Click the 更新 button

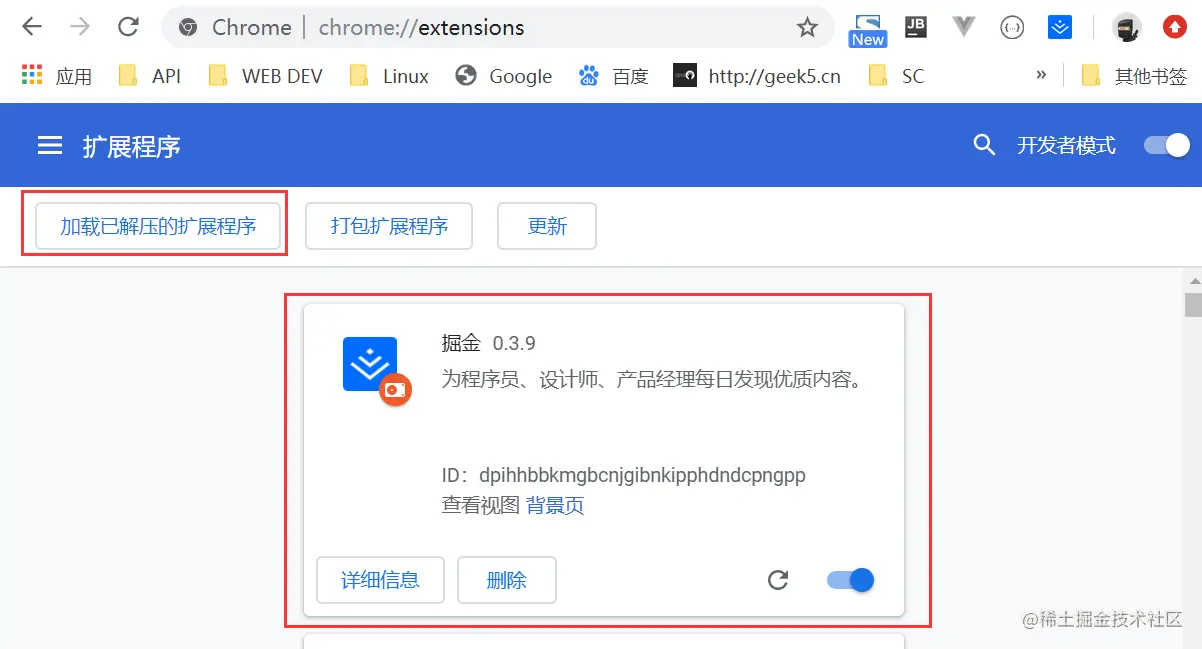(547, 226)
